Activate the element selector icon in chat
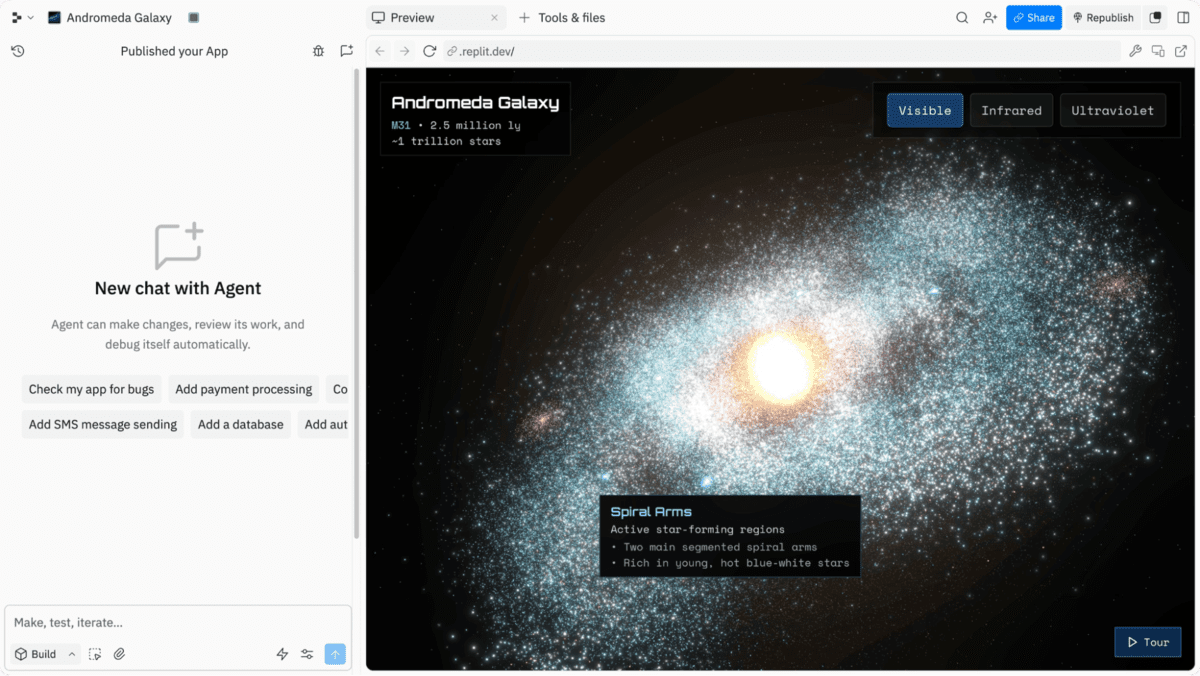This screenshot has width=1200, height=676. 94,653
